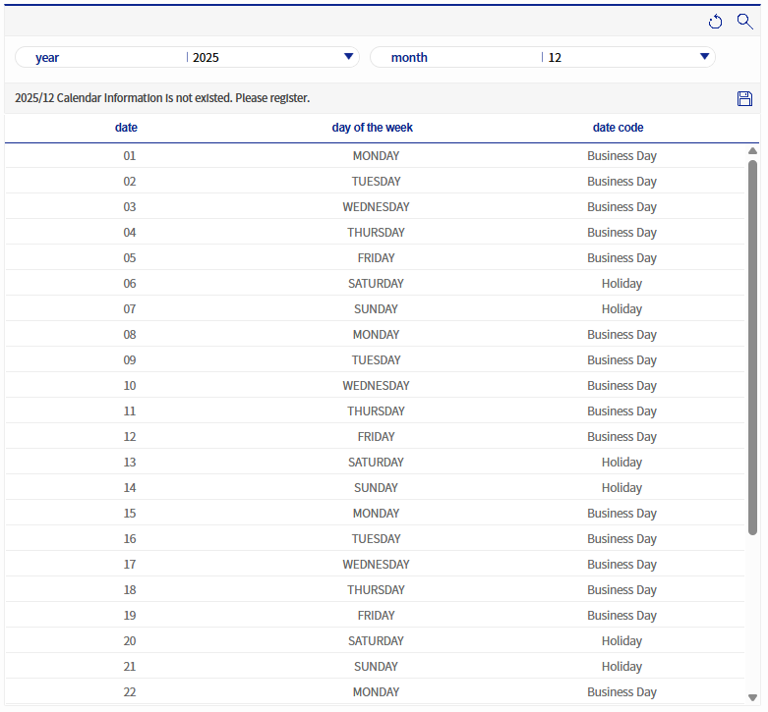Viewport: 768px width, 712px height.
Task: Click the search magnifier icon
Action: 744,21
